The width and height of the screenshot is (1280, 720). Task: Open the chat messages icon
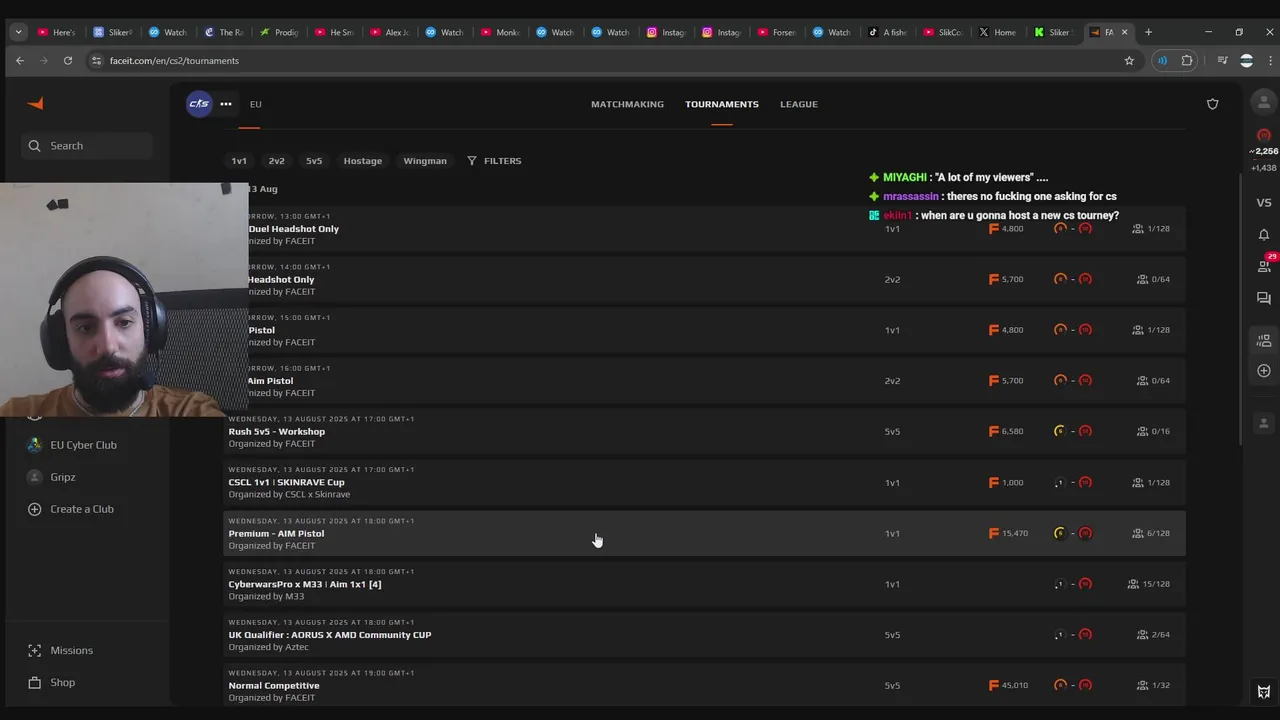tap(1264, 299)
